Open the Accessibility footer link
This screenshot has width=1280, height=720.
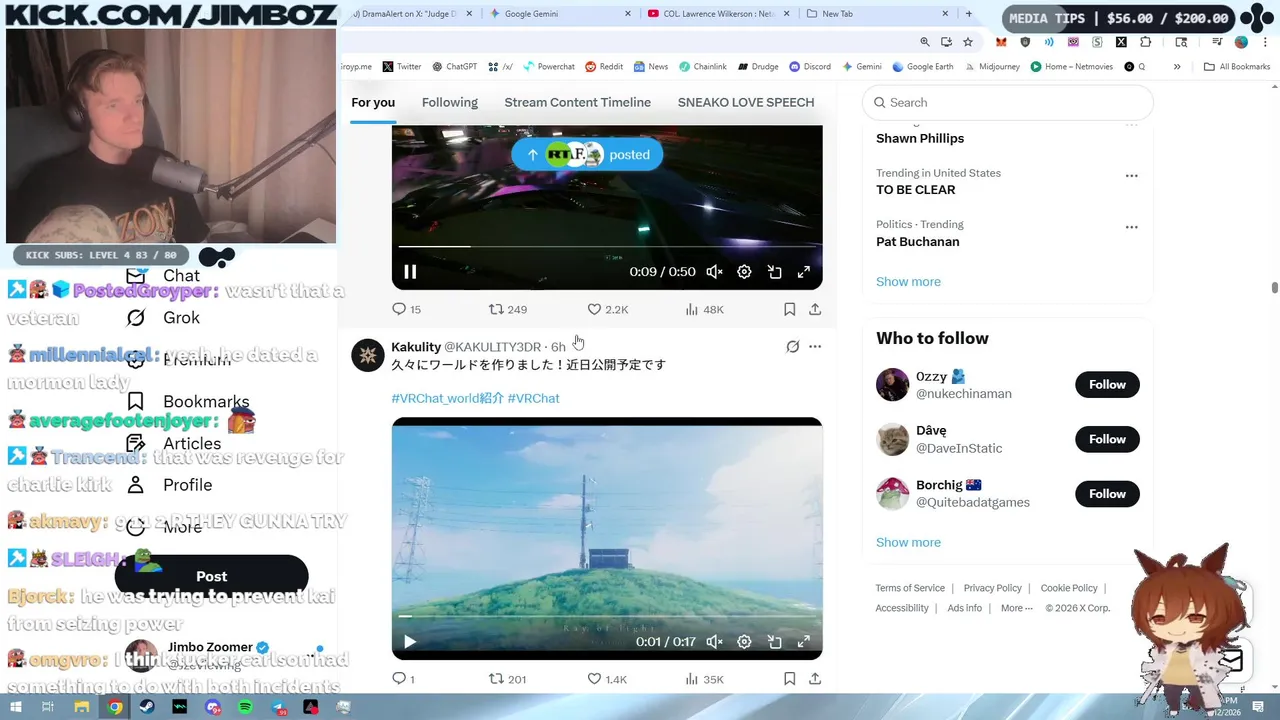point(902,608)
